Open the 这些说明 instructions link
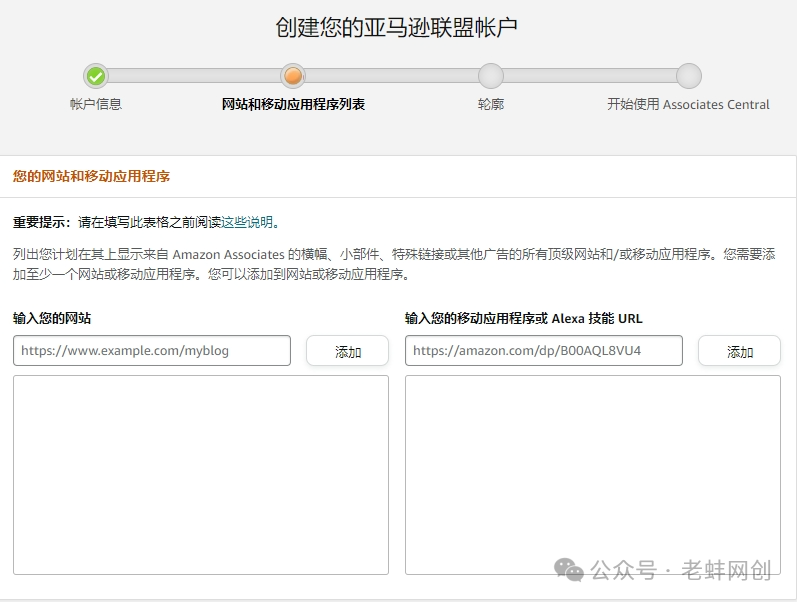This screenshot has height=602, width=797. tap(247, 222)
